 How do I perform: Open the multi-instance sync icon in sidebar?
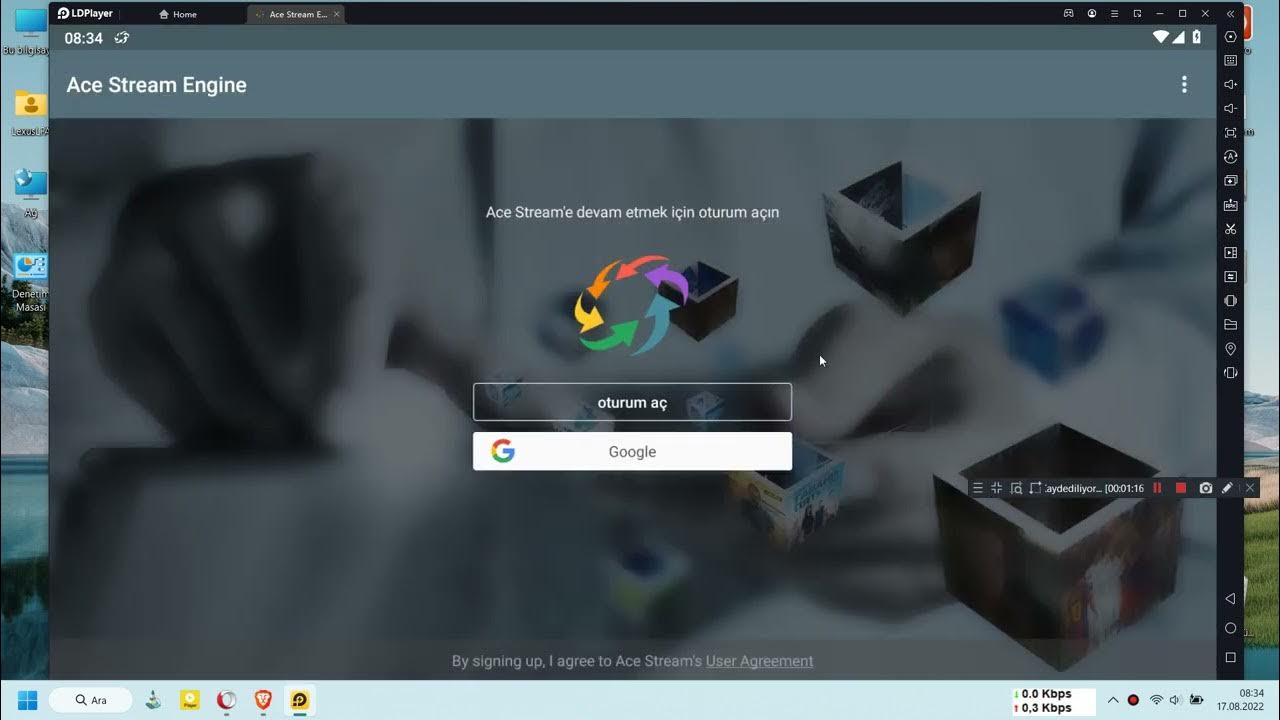click(x=1231, y=181)
